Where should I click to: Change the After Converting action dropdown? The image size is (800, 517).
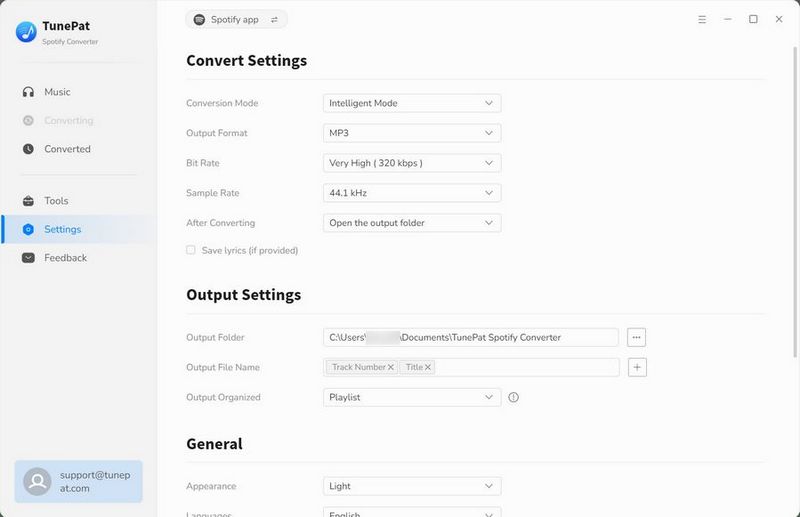(x=412, y=223)
